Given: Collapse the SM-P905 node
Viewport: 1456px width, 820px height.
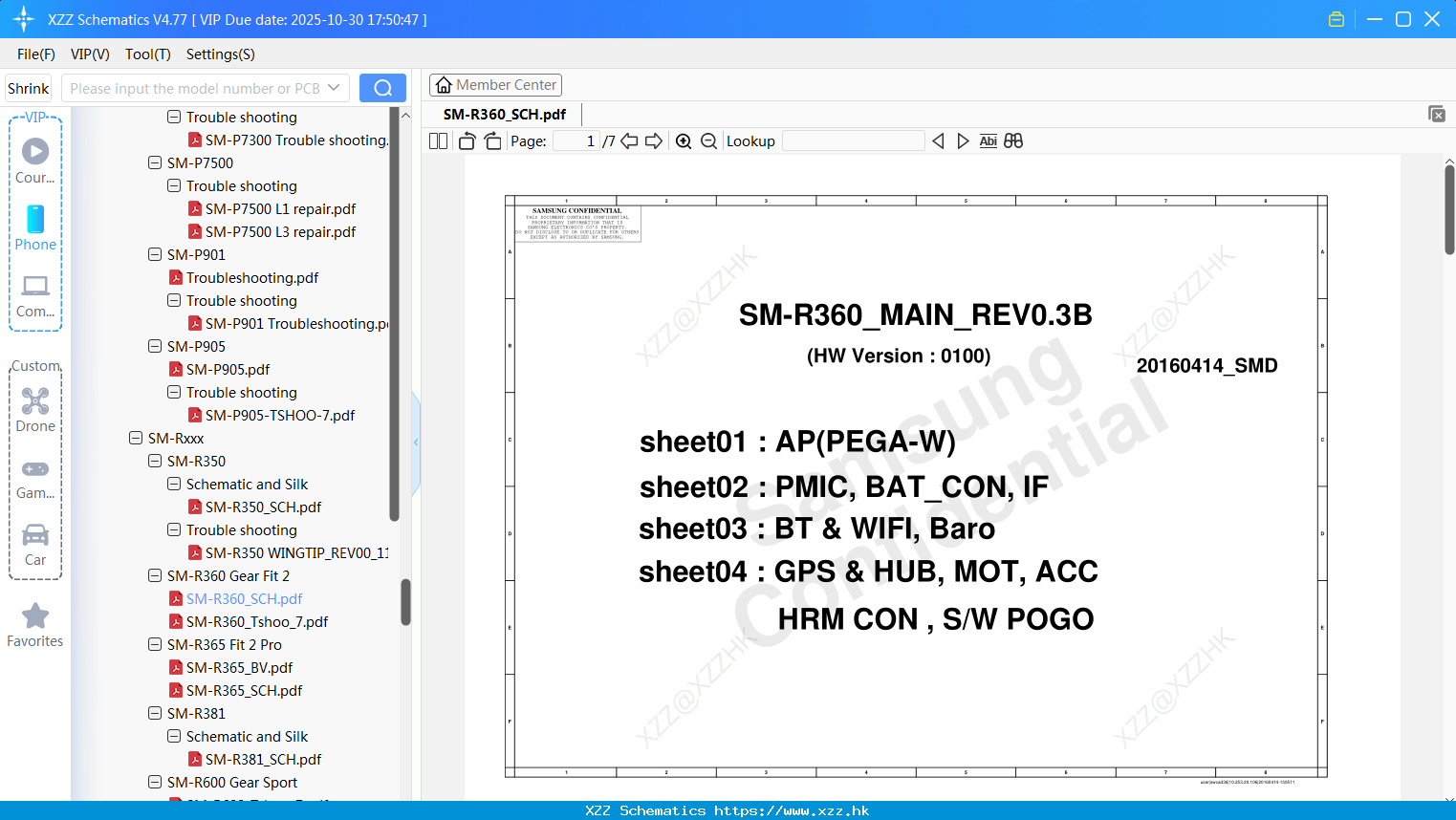Looking at the screenshot, I should 155,346.
